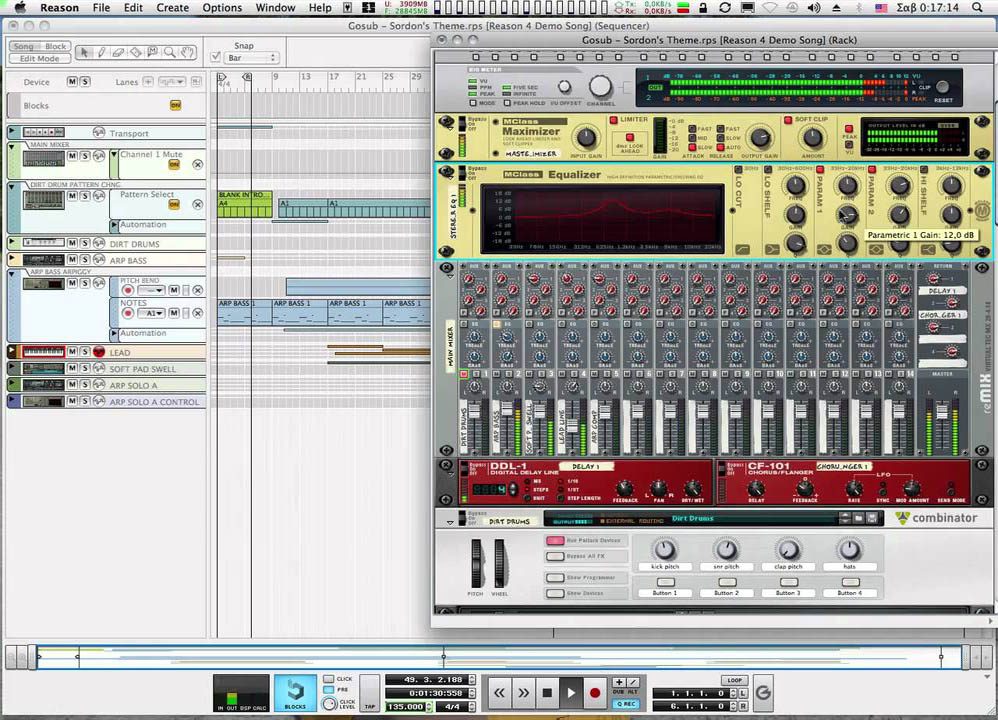Toggle the Snap checkbox
998x720 pixels.
216,58
